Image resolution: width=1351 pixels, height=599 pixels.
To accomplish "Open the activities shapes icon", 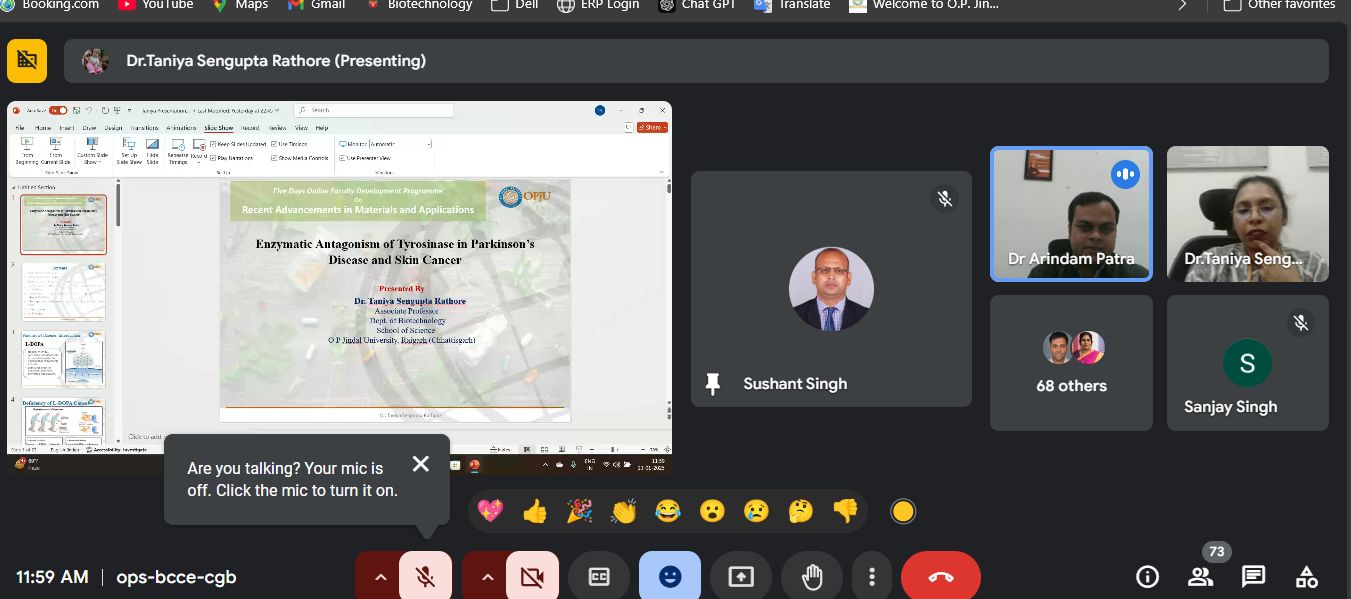I will coord(1306,577).
